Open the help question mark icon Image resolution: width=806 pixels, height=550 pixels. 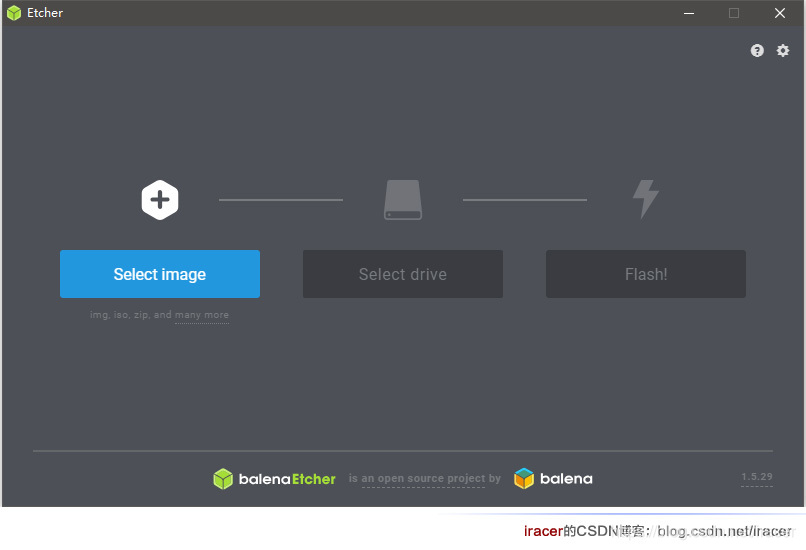757,50
